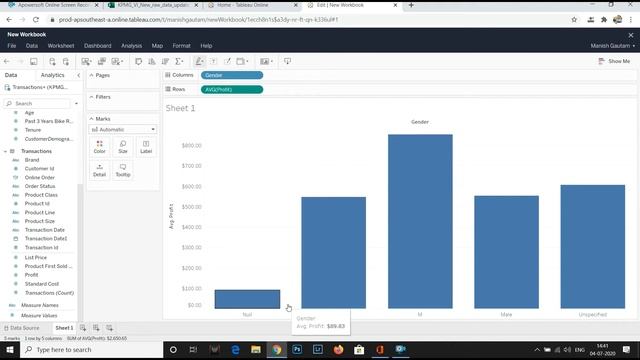
Task: Click the Label card in Marks
Action: pos(146,147)
